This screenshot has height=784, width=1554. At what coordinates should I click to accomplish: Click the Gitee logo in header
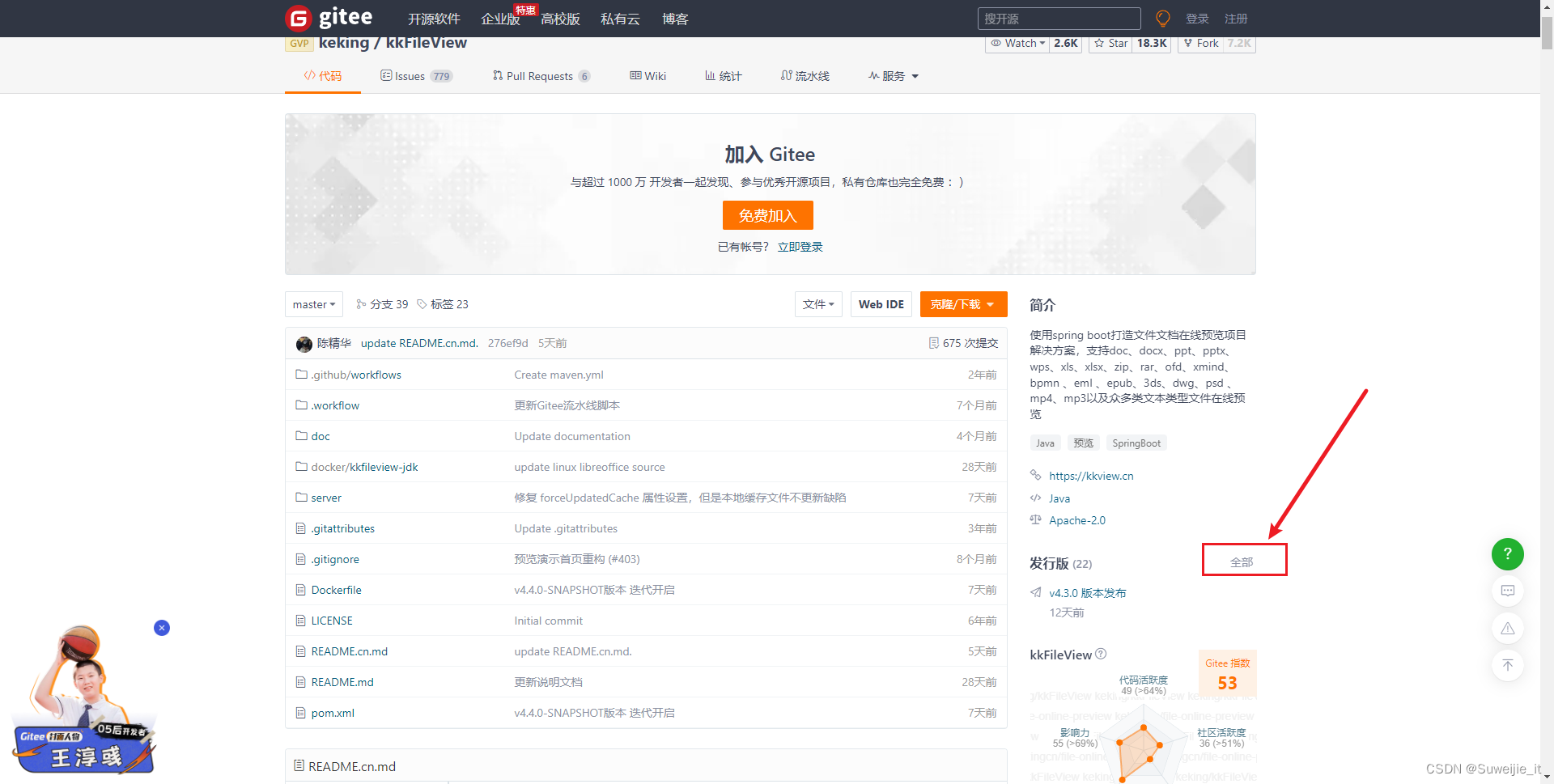[329, 18]
